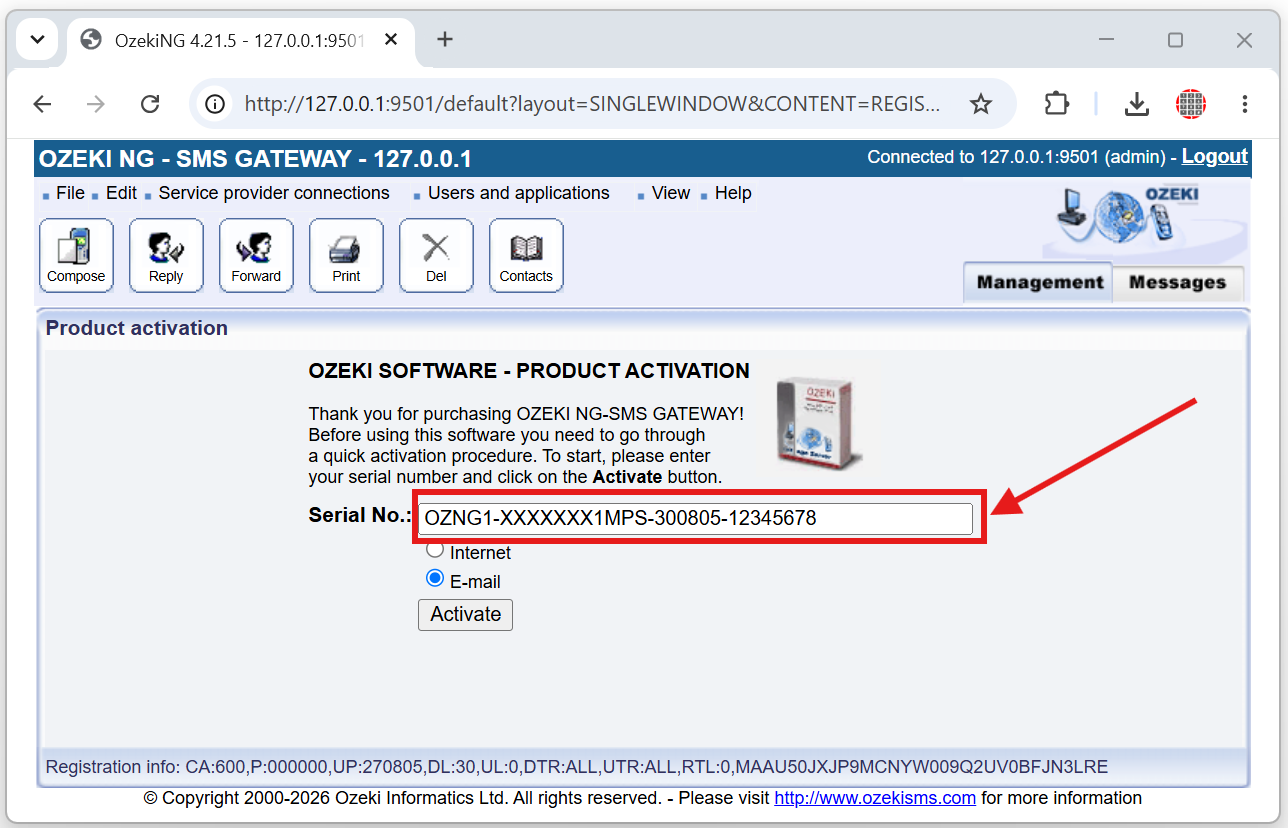Viewport: 1288px width, 828px height.
Task: Click the Registration info status text
Action: click(x=577, y=767)
